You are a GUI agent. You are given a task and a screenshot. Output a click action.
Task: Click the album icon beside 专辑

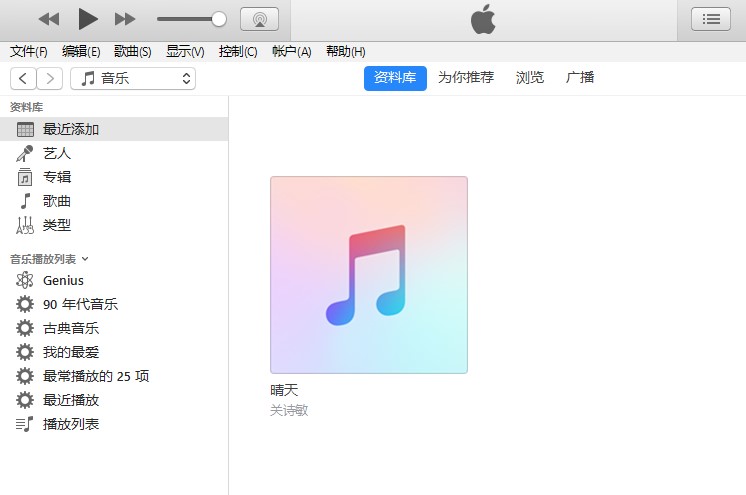pos(25,177)
